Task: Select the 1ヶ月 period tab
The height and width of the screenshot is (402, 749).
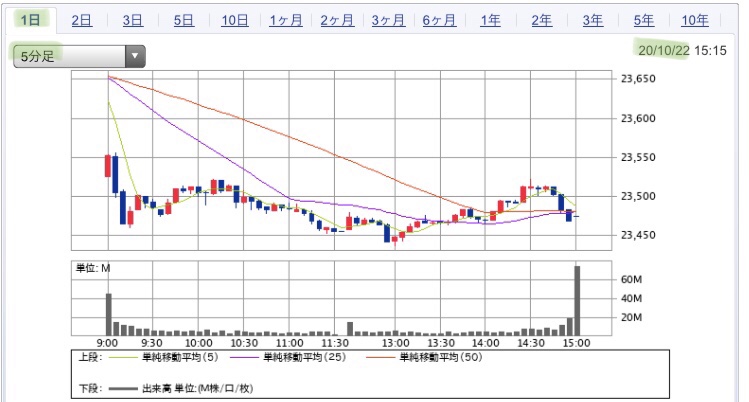Action: click(x=286, y=20)
